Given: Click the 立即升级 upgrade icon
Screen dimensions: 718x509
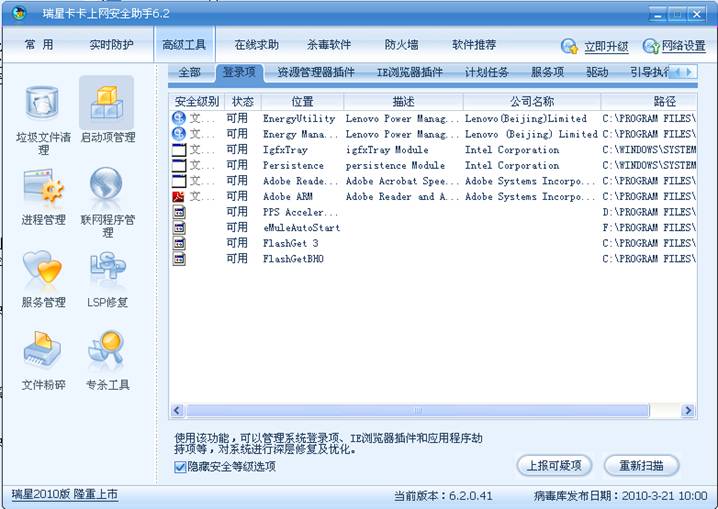Looking at the screenshot, I should click(569, 46).
